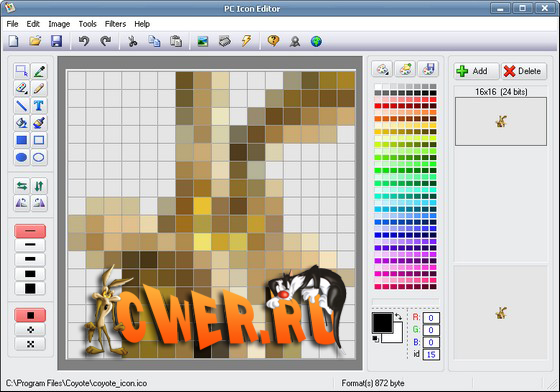Select the 16x16 24 bits icon thumbnail
The height and width of the screenshot is (392, 560).
[x=501, y=121]
